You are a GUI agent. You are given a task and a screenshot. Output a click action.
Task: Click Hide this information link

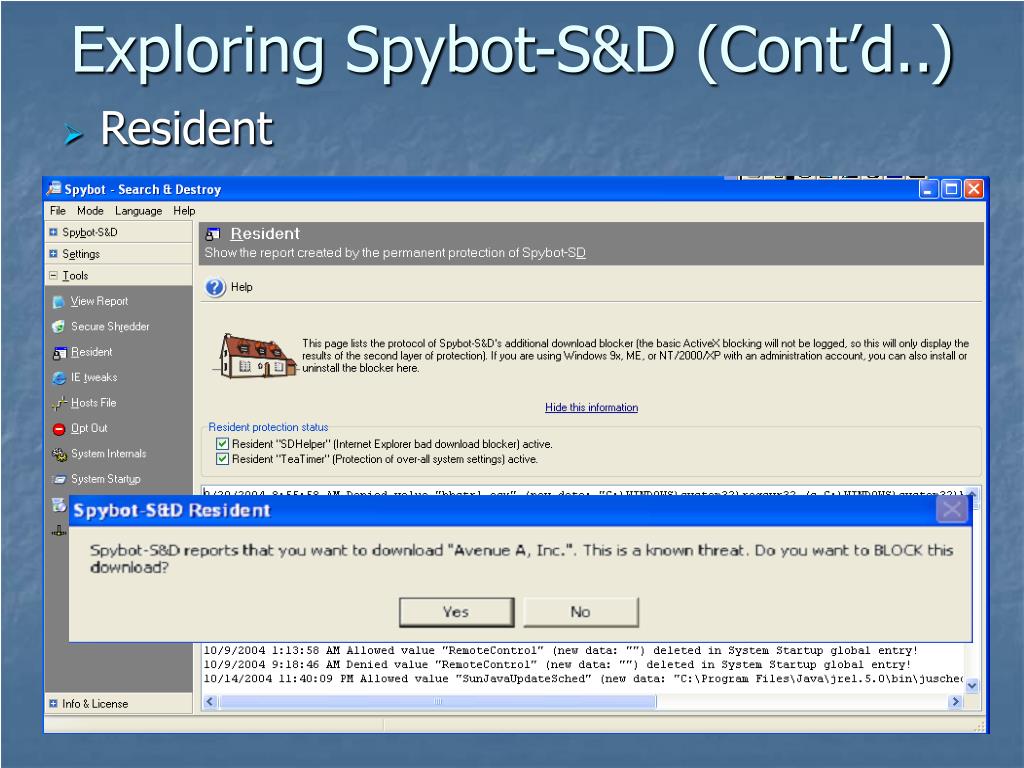click(592, 408)
